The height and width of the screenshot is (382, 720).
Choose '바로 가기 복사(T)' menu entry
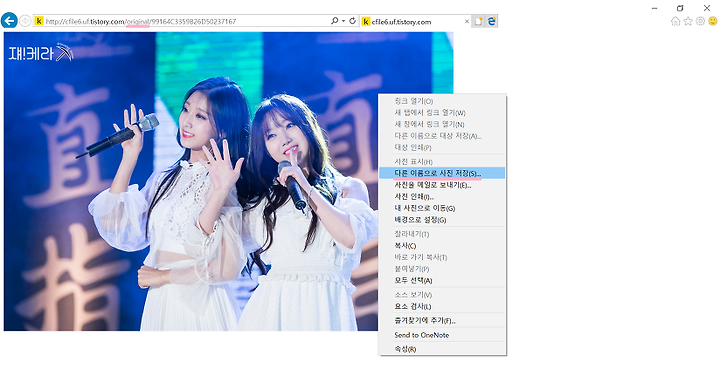coord(442,257)
